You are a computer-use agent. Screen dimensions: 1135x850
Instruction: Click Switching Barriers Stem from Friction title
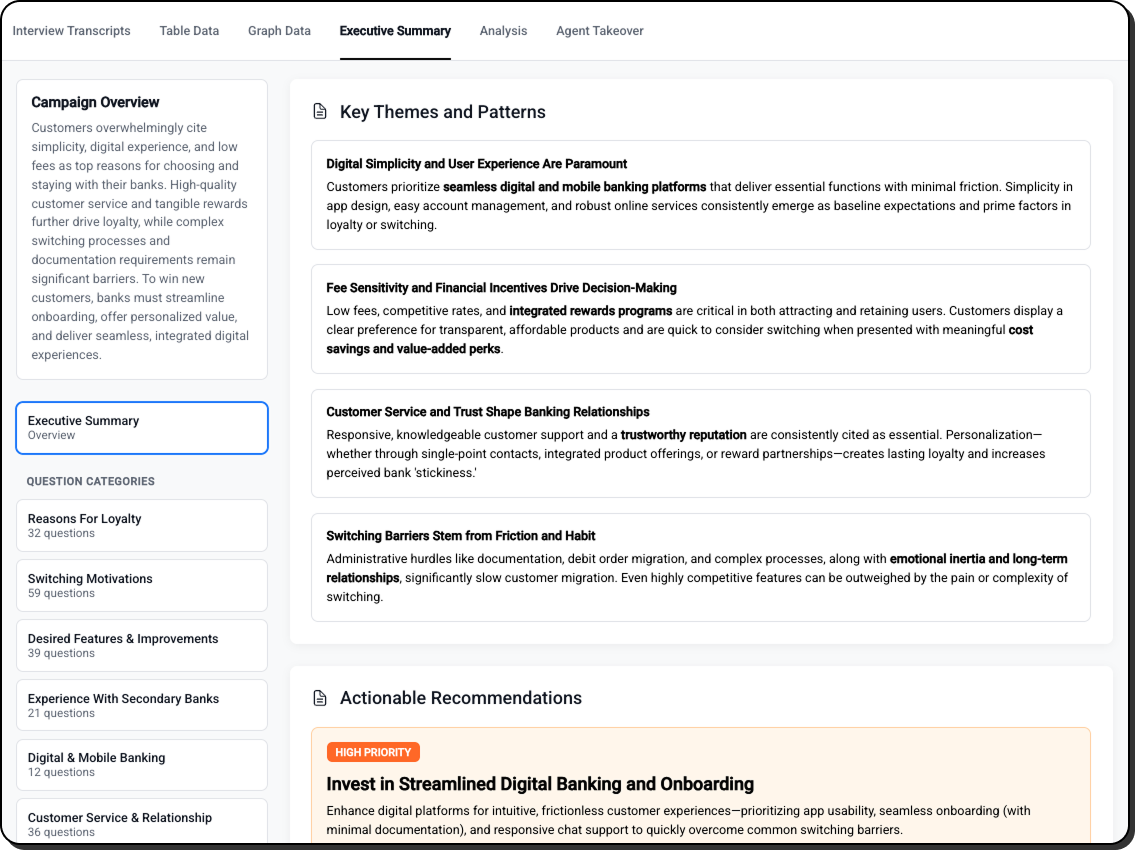pos(460,536)
